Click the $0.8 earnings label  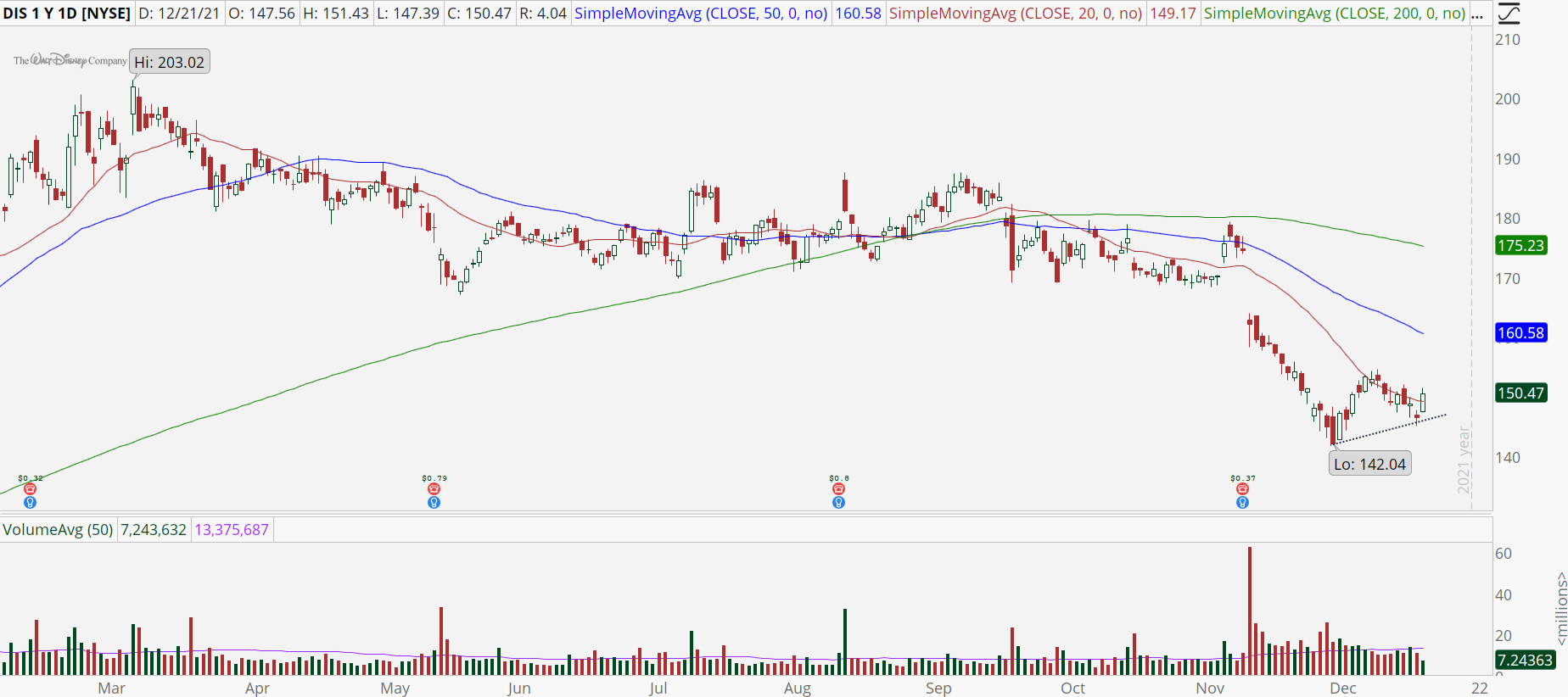point(839,478)
